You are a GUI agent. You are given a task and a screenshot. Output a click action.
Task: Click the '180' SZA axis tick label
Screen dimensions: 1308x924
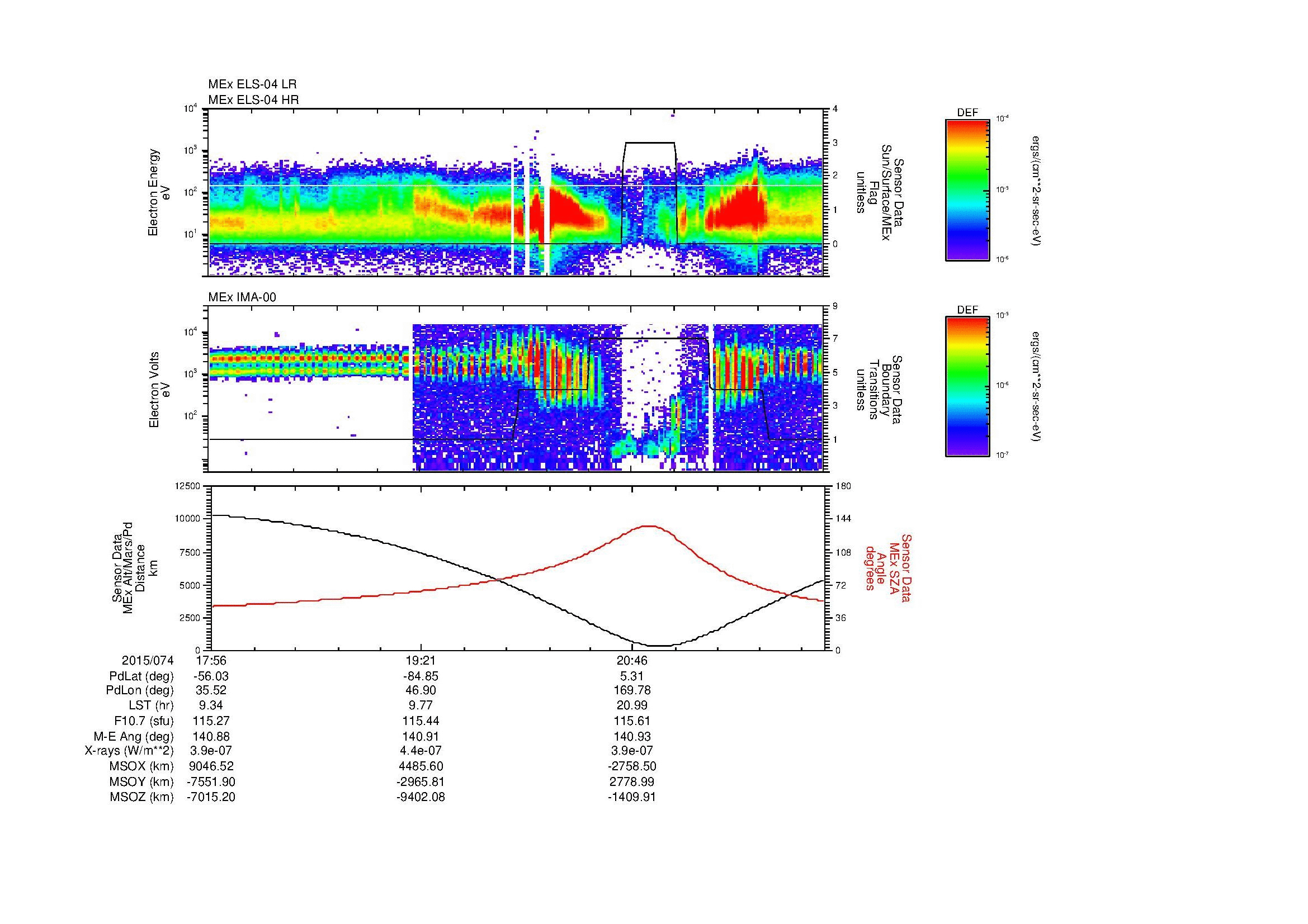(x=844, y=486)
